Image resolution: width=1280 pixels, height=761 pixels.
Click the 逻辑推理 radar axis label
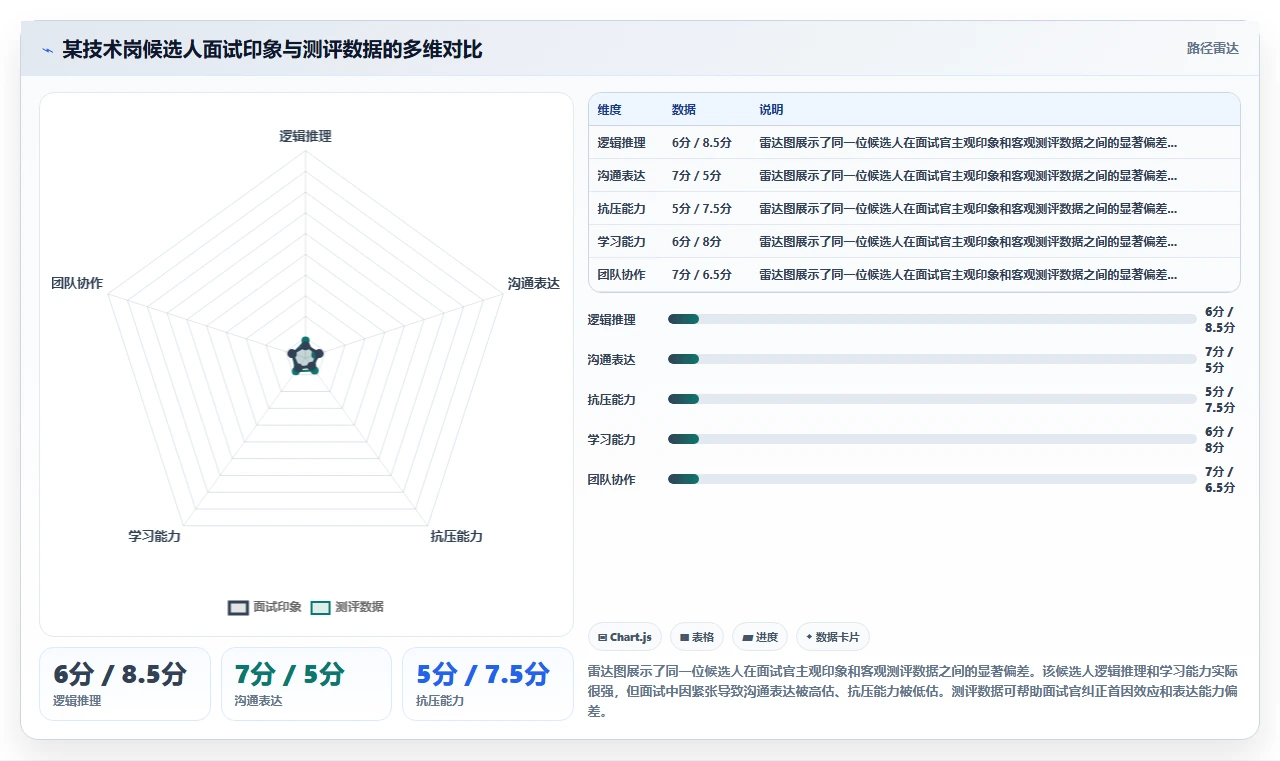[x=305, y=136]
